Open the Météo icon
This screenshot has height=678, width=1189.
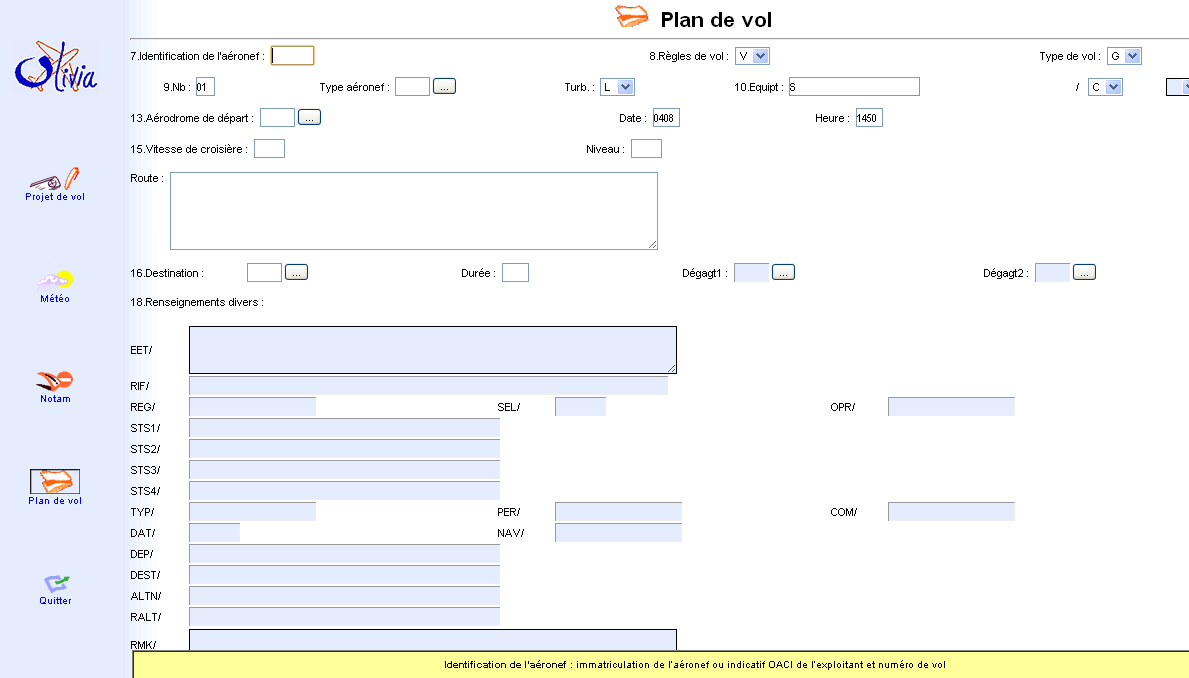tap(55, 280)
